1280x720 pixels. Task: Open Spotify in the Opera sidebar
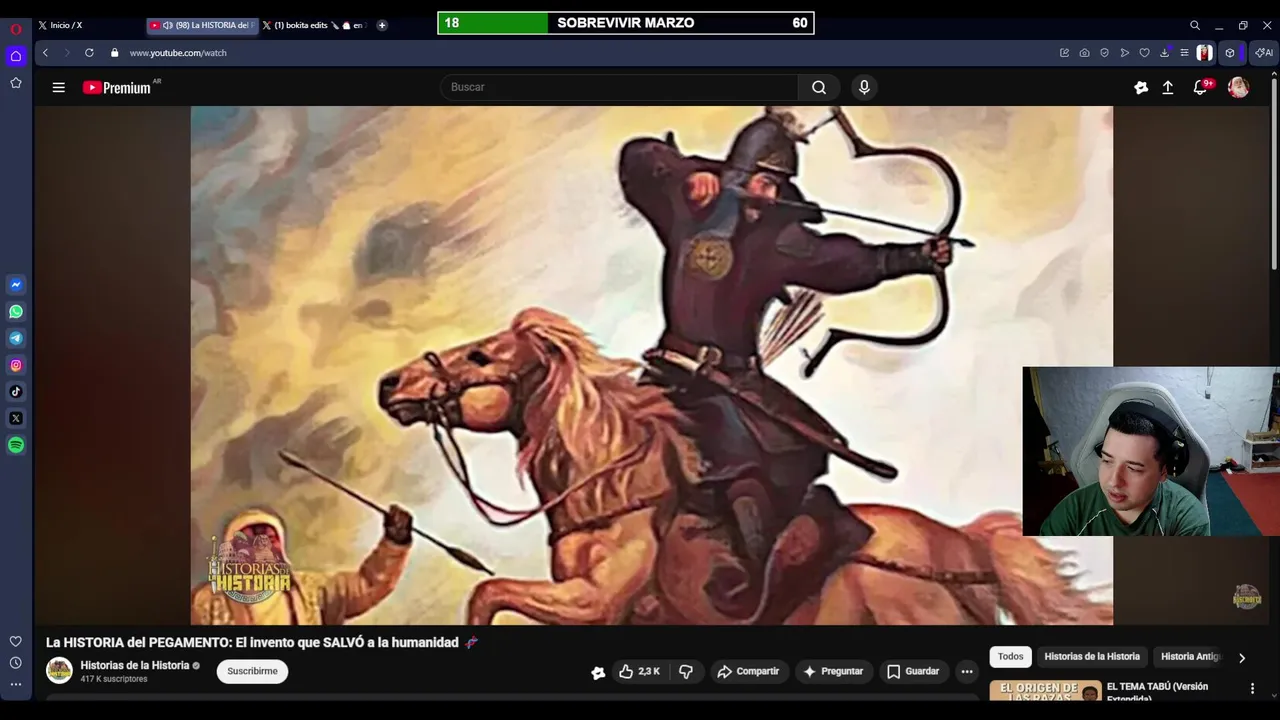tap(16, 445)
